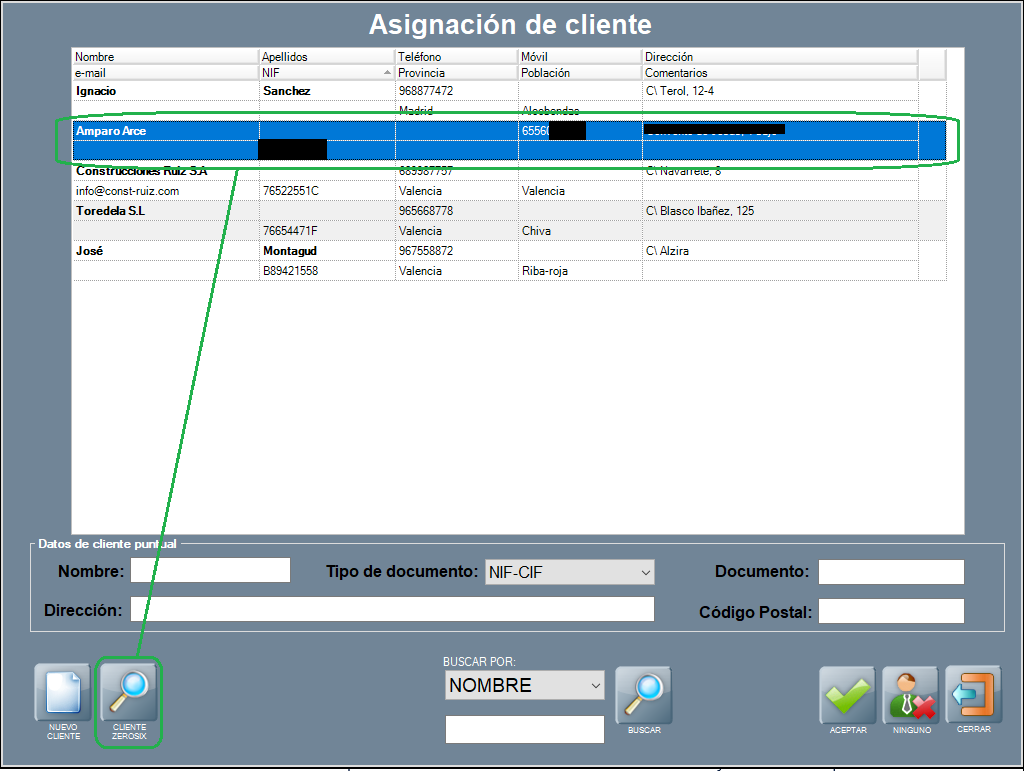1024x771 pixels.
Task: Select the José Montagud client row
Action: coord(165,251)
